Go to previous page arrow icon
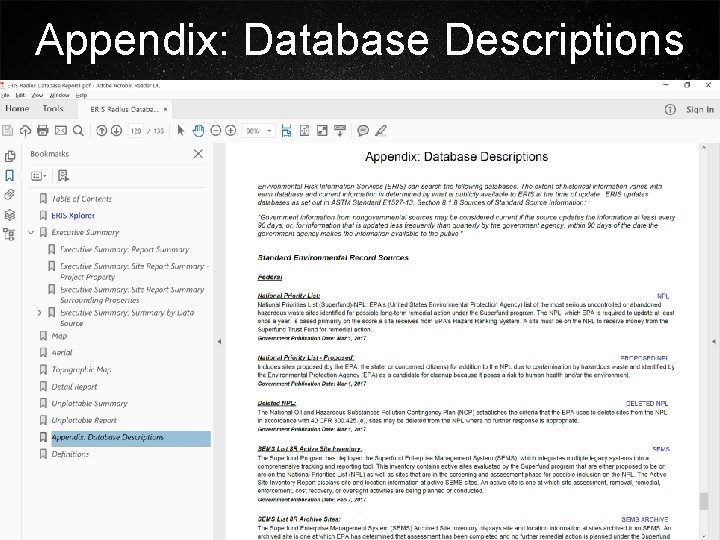The height and width of the screenshot is (540, 720). (x=101, y=131)
